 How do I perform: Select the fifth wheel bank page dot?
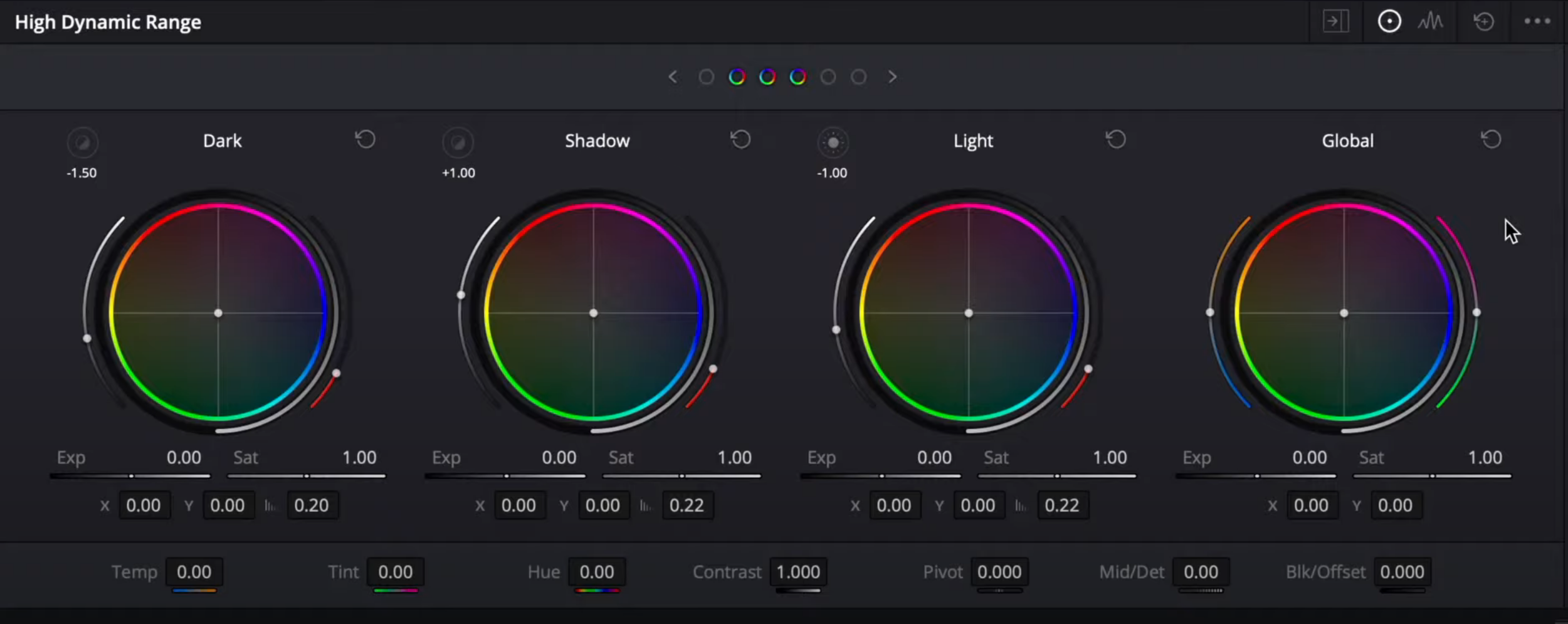(828, 77)
